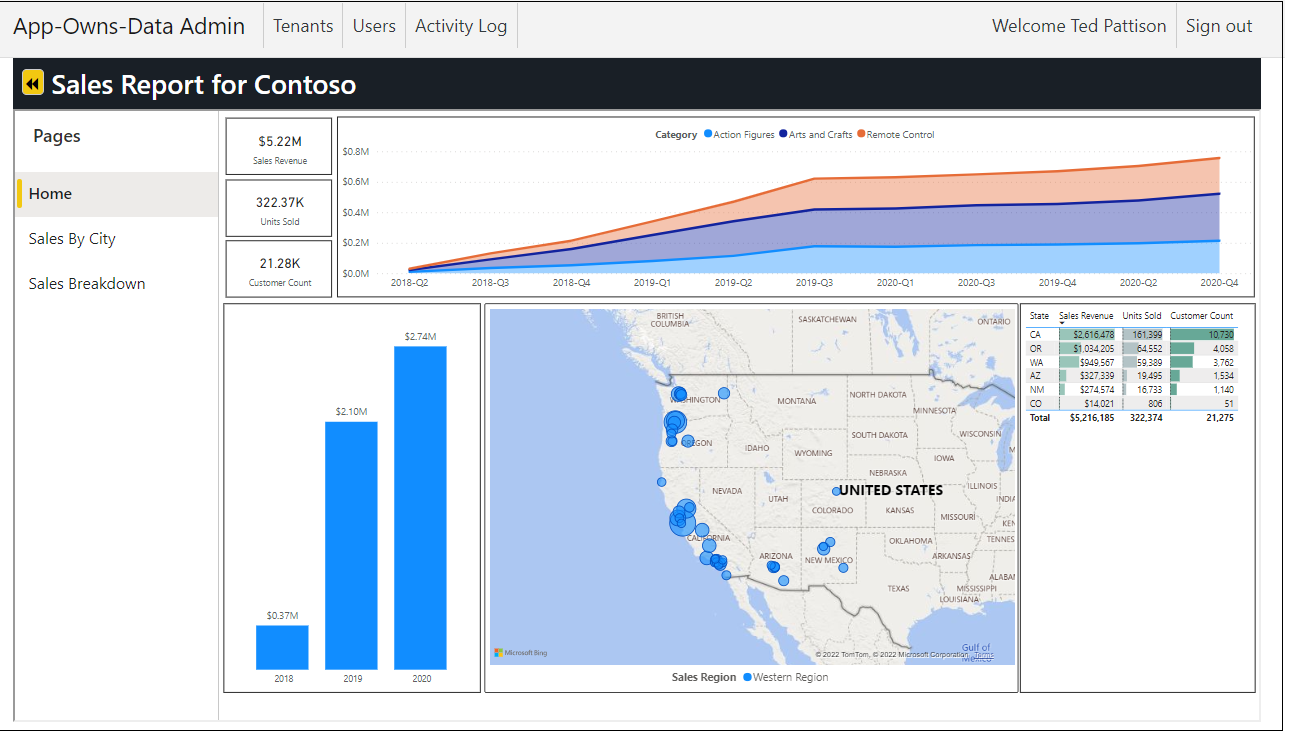Click the Remote Control legend color dot
The height and width of the screenshot is (740, 1292).
tap(861, 134)
